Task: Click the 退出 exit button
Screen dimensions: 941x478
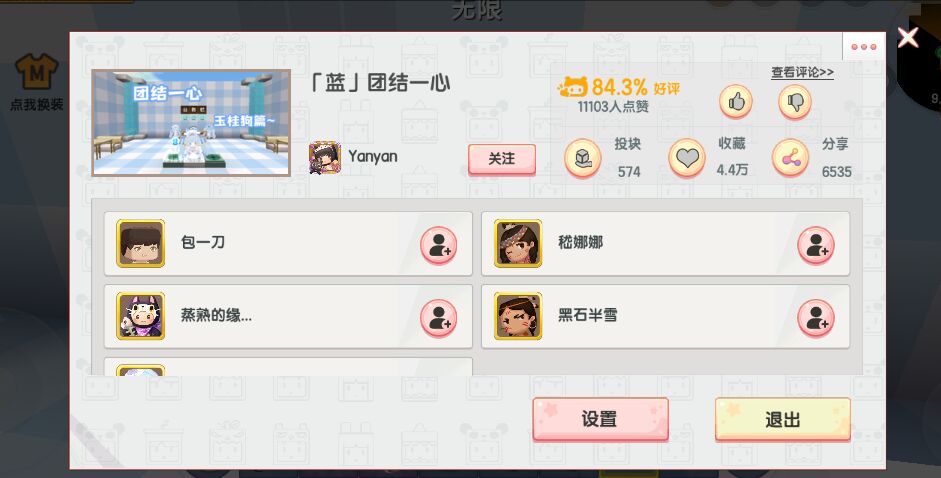Action: click(783, 419)
